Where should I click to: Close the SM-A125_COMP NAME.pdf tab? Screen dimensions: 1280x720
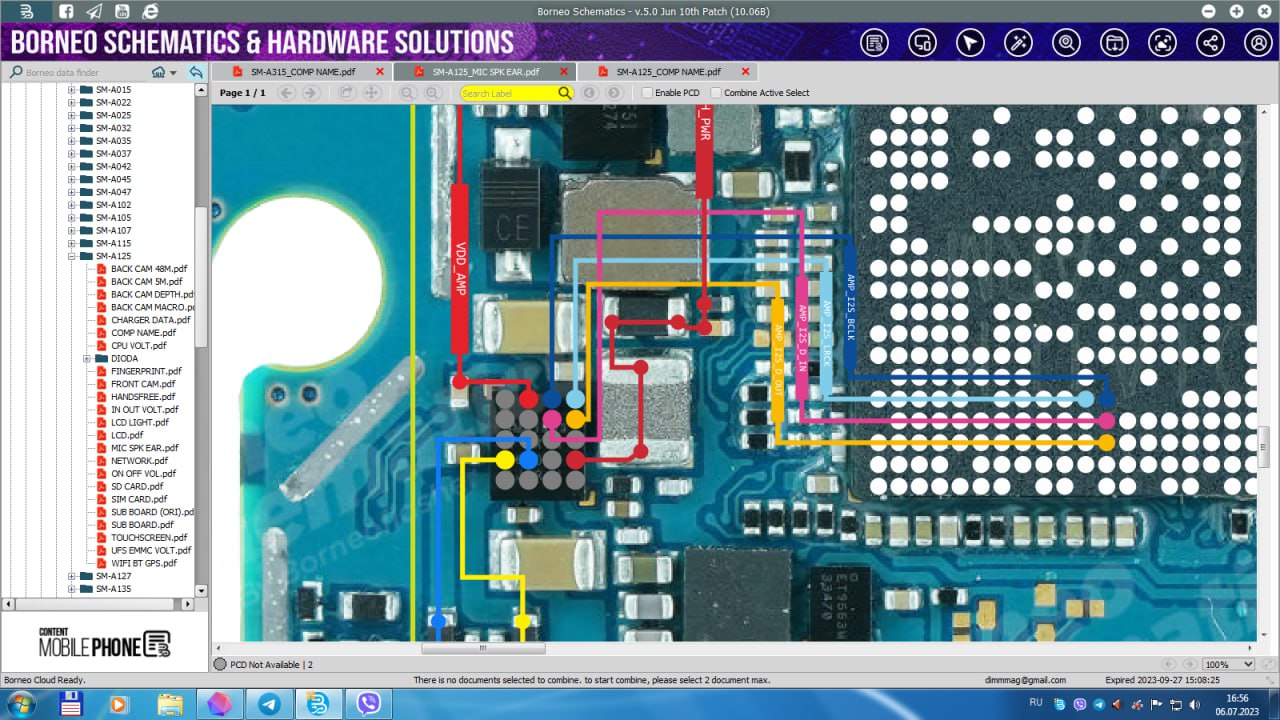[x=745, y=72]
